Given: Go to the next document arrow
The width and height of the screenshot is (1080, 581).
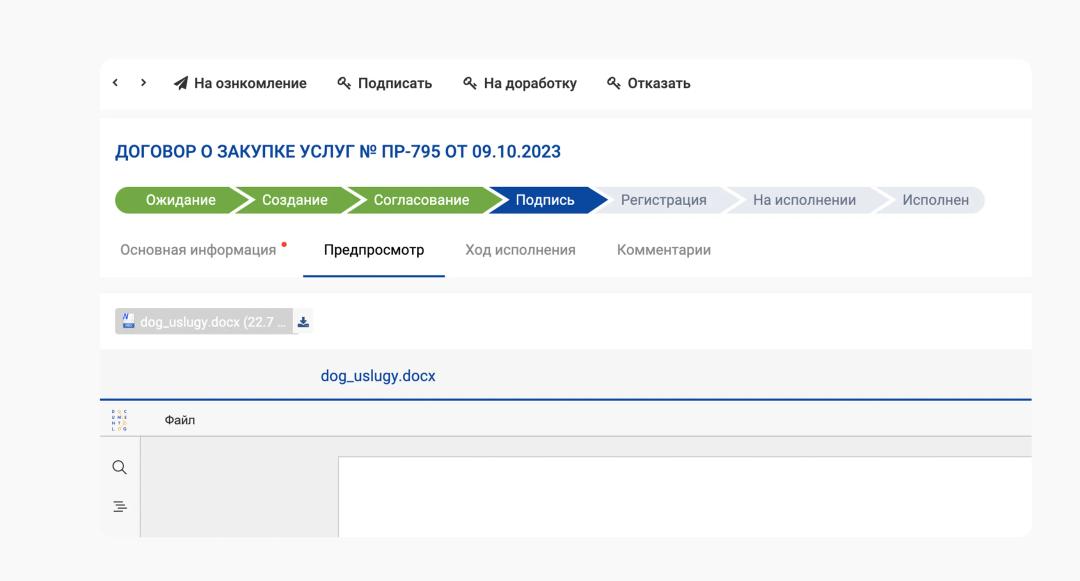Looking at the screenshot, I should [x=144, y=83].
